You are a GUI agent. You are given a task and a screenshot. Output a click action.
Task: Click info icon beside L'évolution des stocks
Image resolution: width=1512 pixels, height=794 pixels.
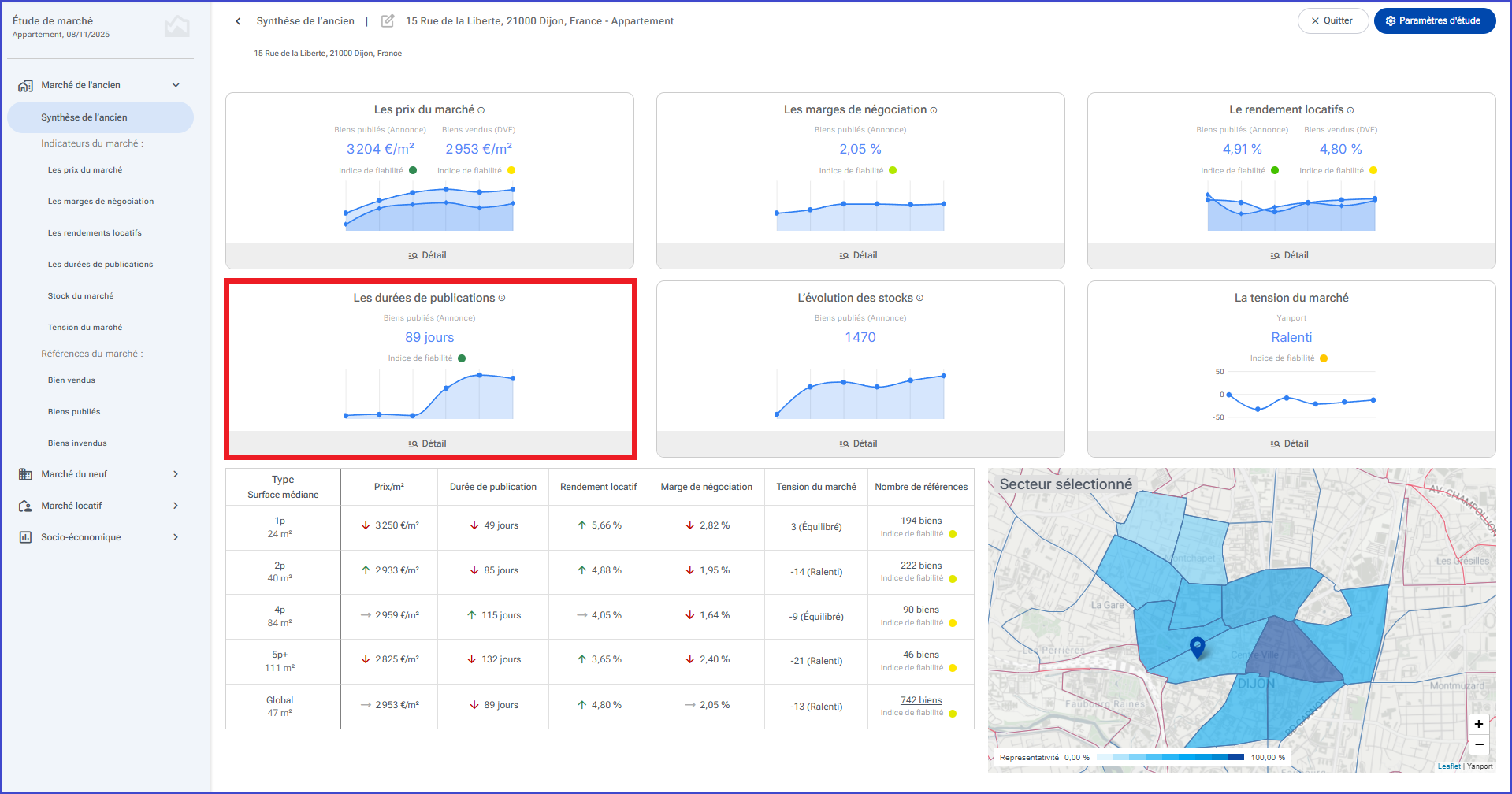919,298
